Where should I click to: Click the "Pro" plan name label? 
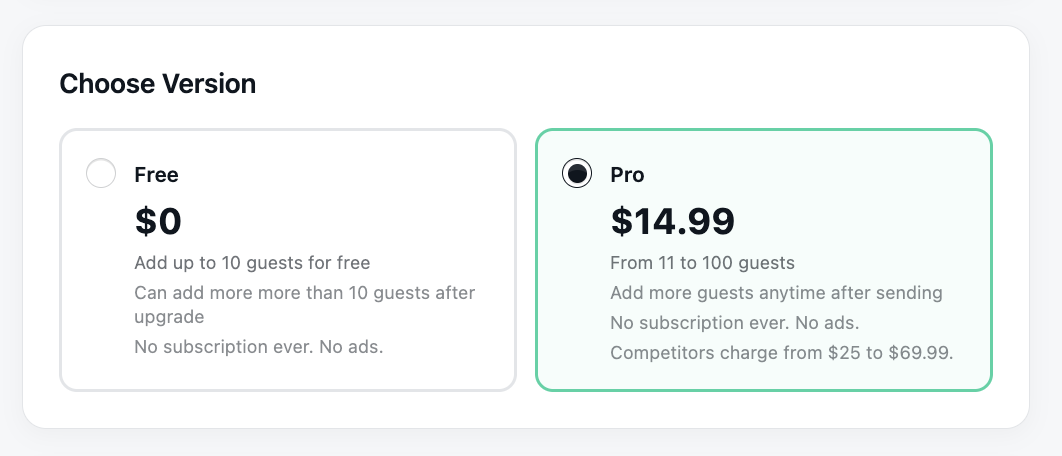(x=627, y=175)
